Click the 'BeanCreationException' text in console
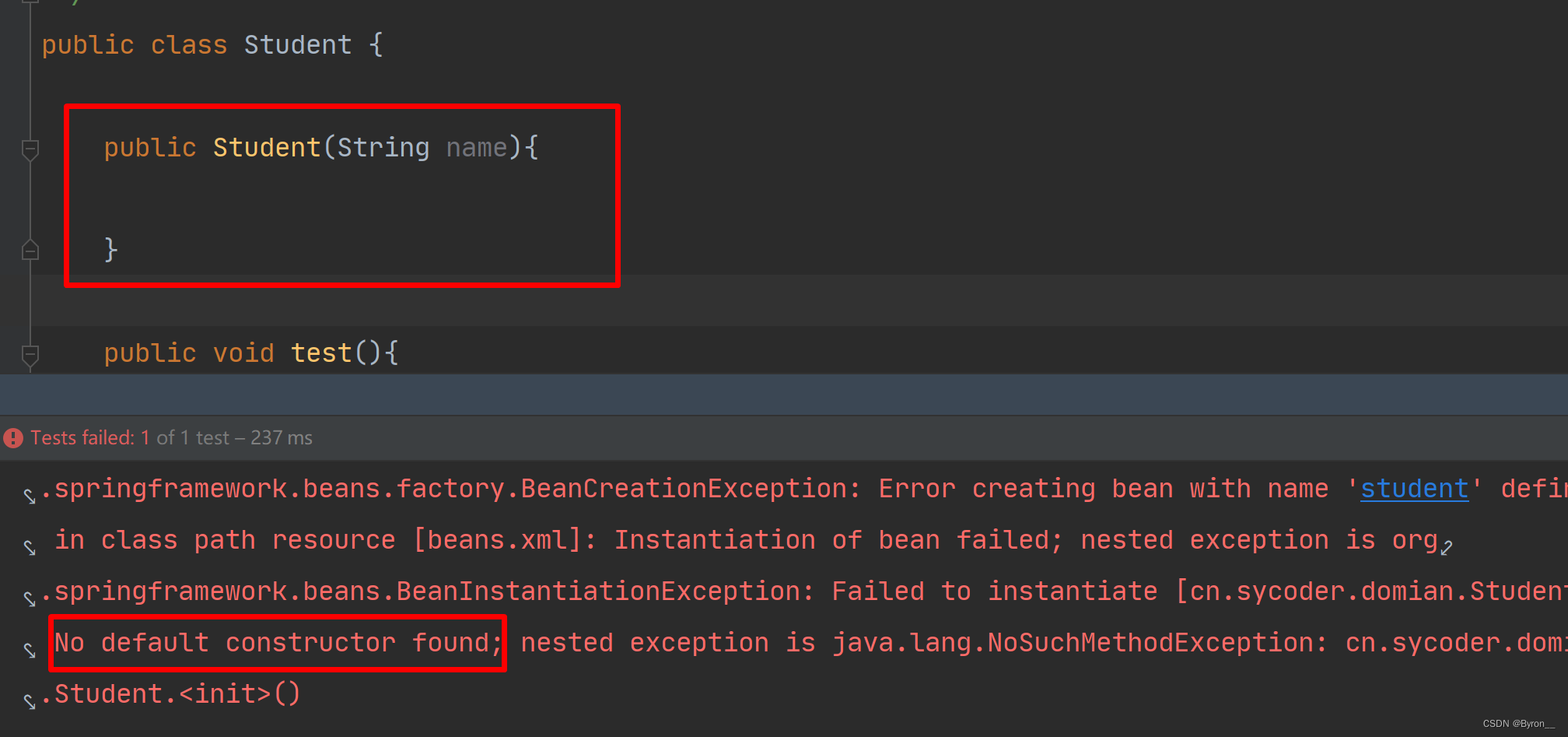Viewport: 1568px width, 737px height. 684,489
